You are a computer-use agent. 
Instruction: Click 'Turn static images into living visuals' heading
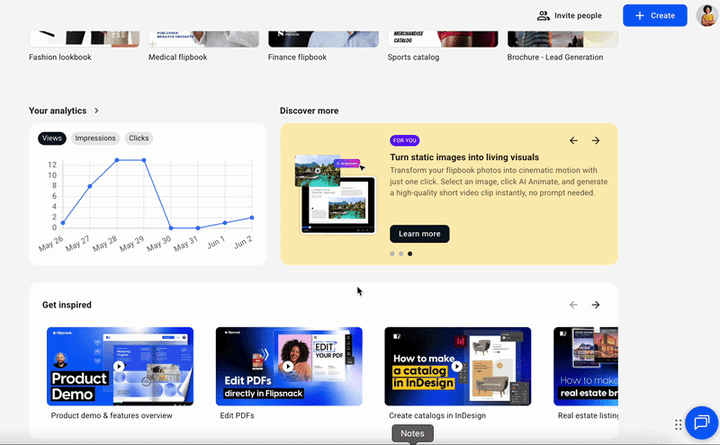coord(464,157)
